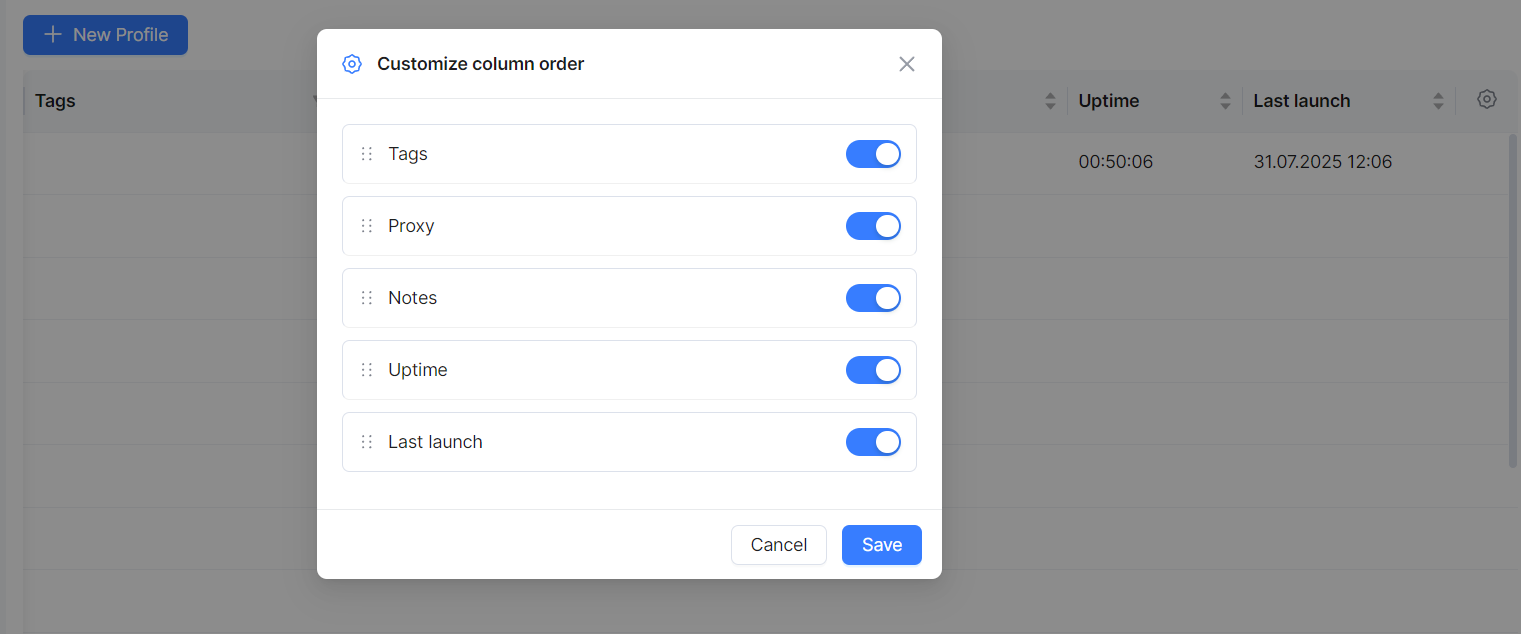Screen dimensions: 1521x634
Task: Click the Last launch drag handle
Action: (367, 442)
